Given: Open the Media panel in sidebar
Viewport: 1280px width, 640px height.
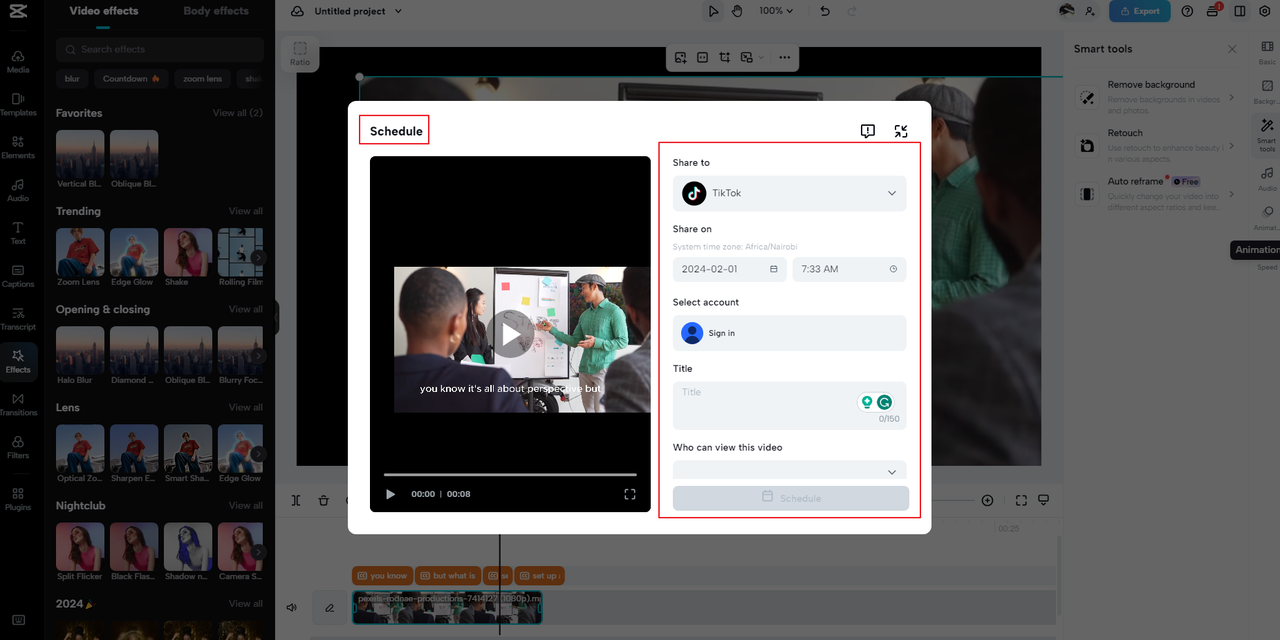Looking at the screenshot, I should click(18, 61).
